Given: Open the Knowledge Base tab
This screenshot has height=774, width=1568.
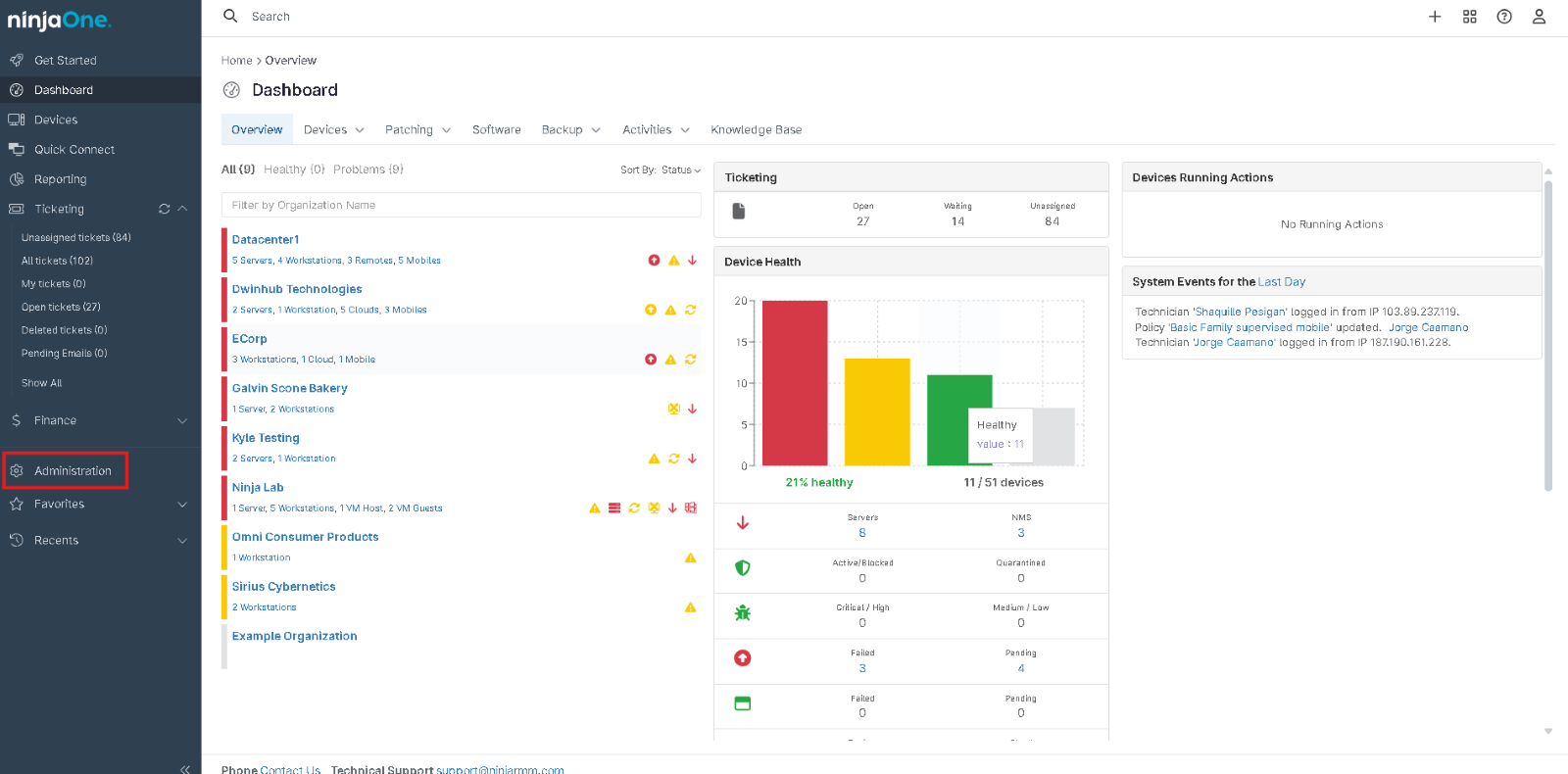Looking at the screenshot, I should coord(756,130).
